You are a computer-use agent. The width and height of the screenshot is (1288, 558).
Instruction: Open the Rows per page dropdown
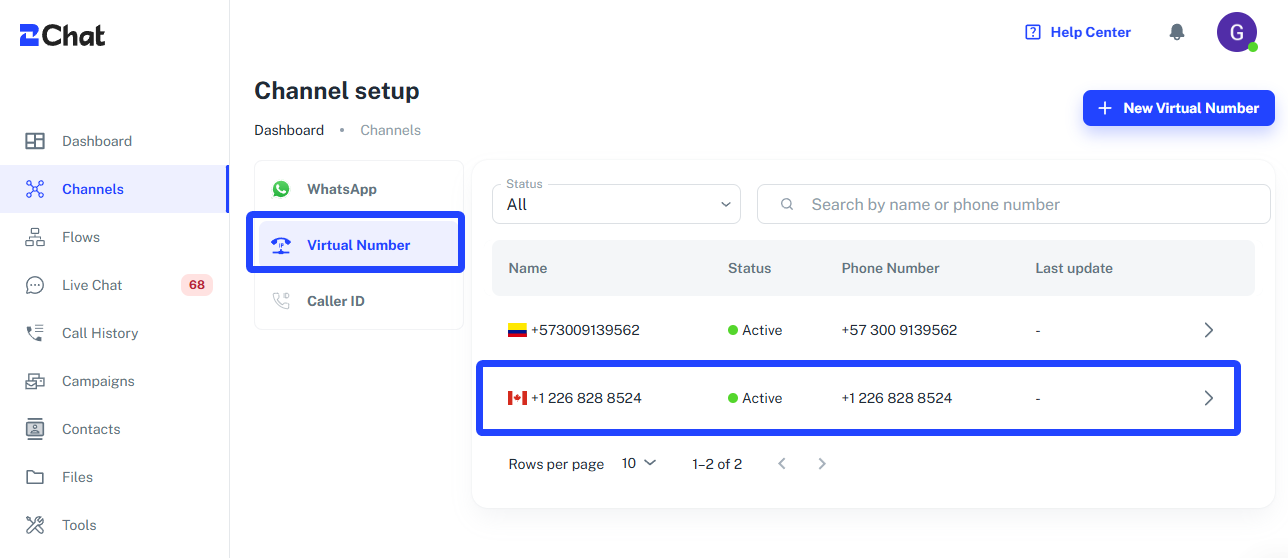639,463
